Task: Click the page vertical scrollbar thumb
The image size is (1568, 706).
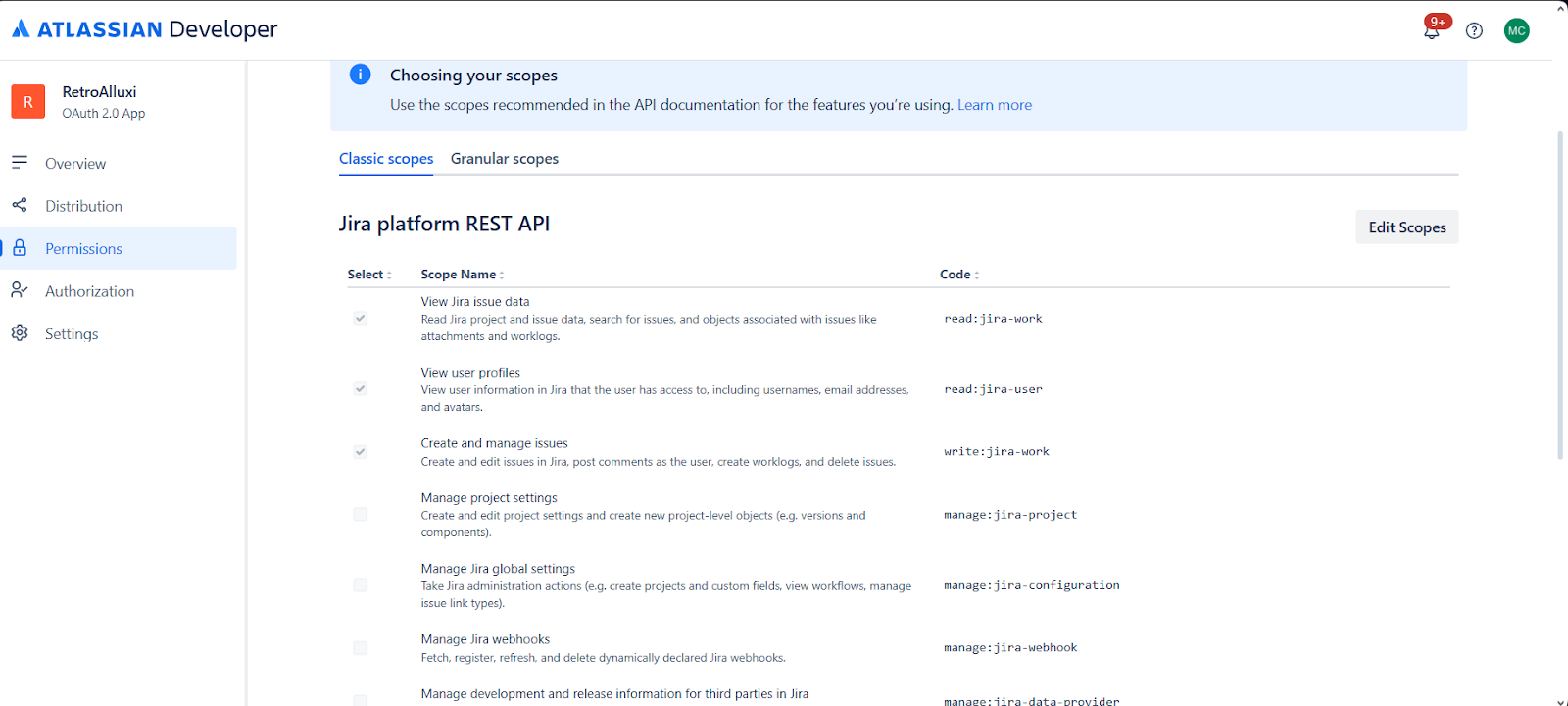Action: [1560, 294]
